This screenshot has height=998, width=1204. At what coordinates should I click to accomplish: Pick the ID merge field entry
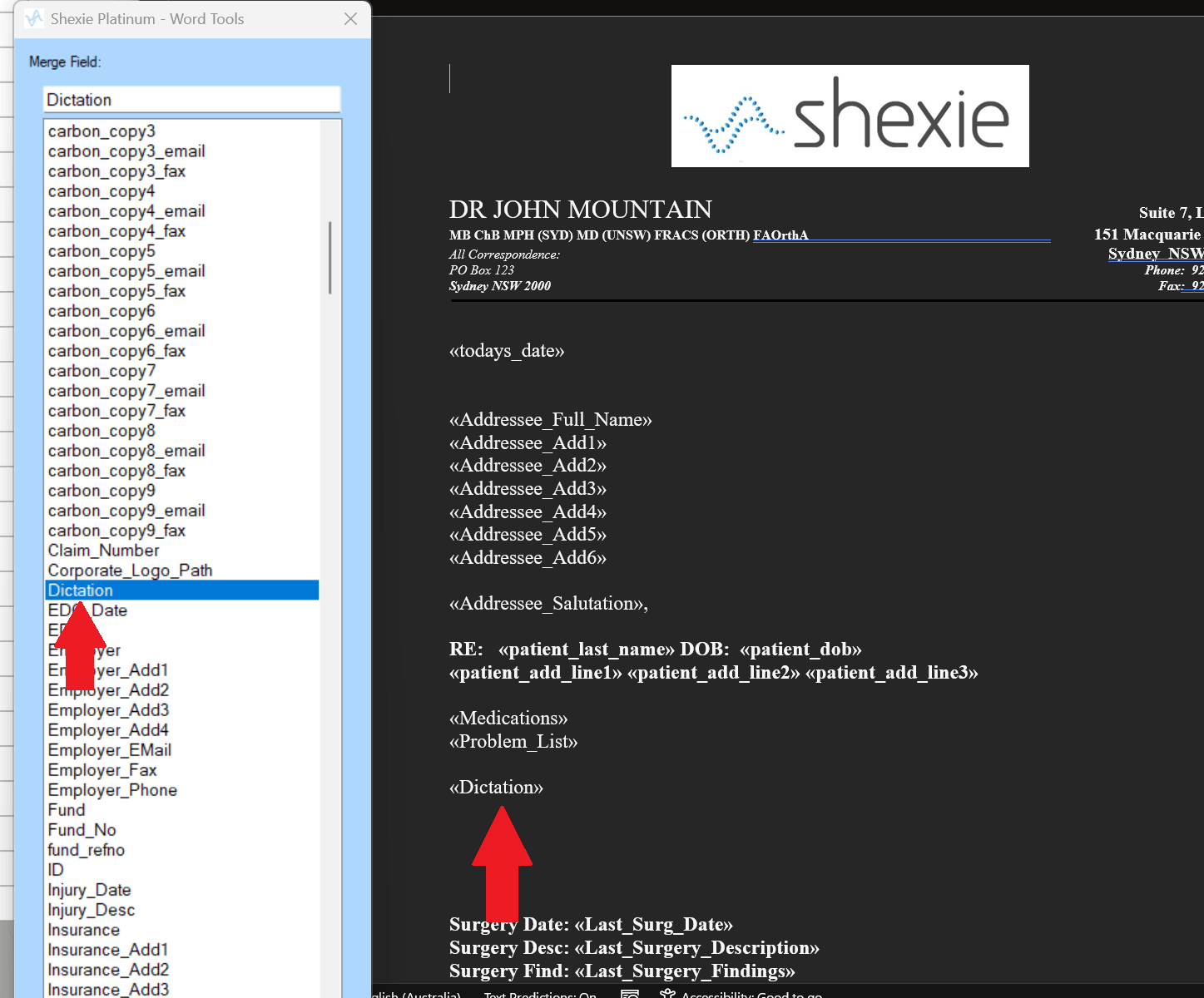181,870
